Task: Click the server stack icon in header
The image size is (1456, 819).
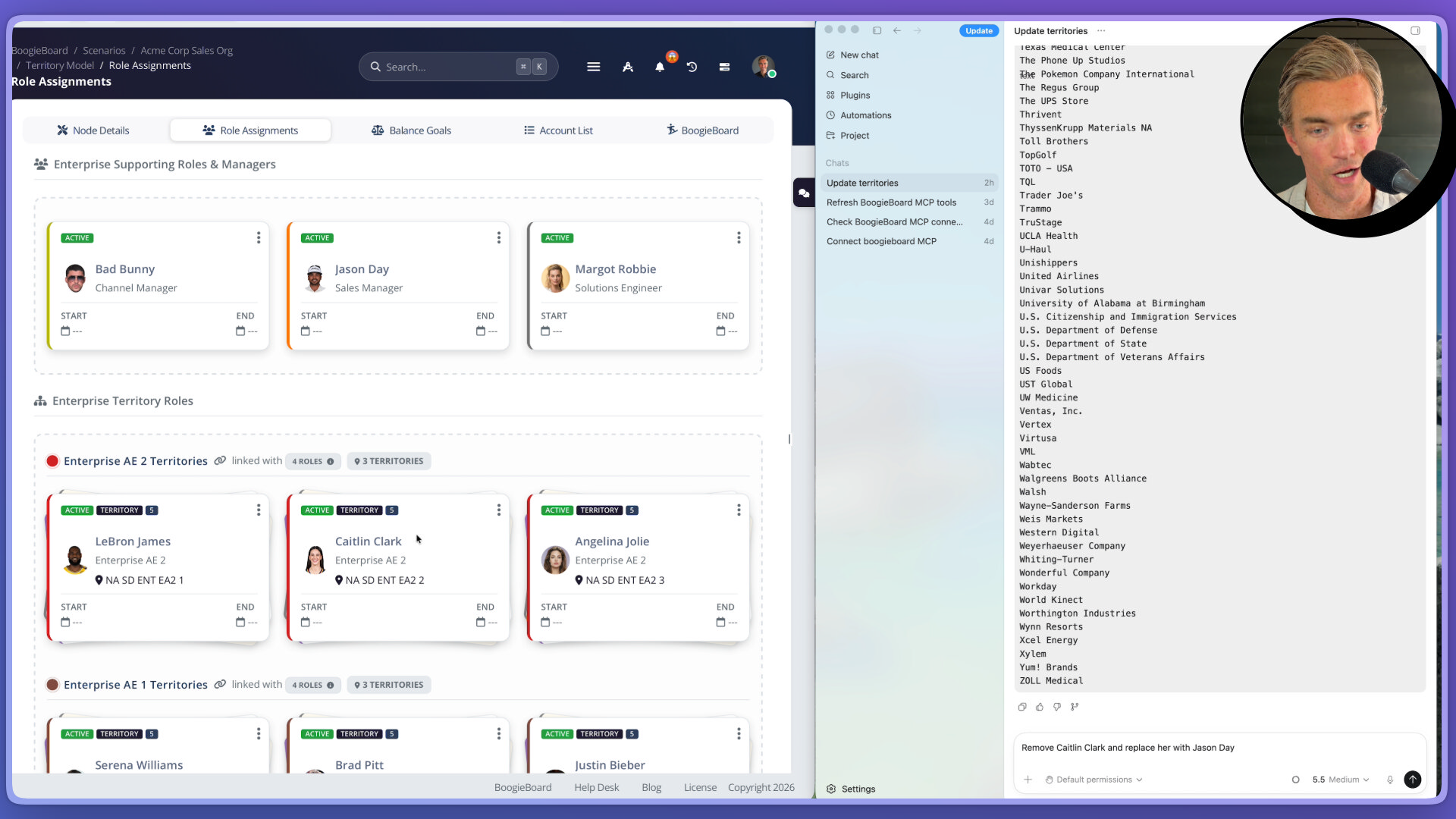Action: (x=724, y=67)
